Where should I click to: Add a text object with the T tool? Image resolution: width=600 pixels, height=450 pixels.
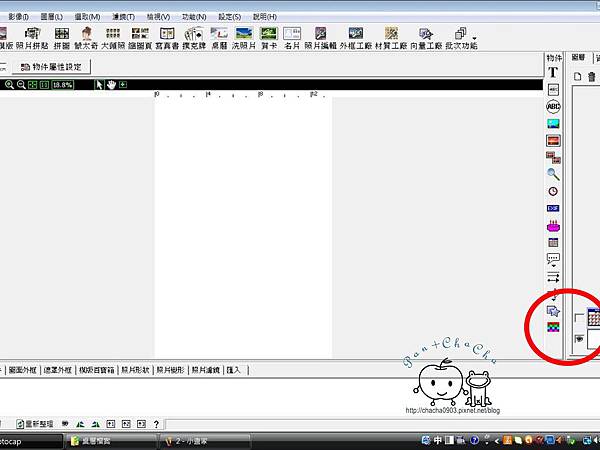click(x=553, y=72)
